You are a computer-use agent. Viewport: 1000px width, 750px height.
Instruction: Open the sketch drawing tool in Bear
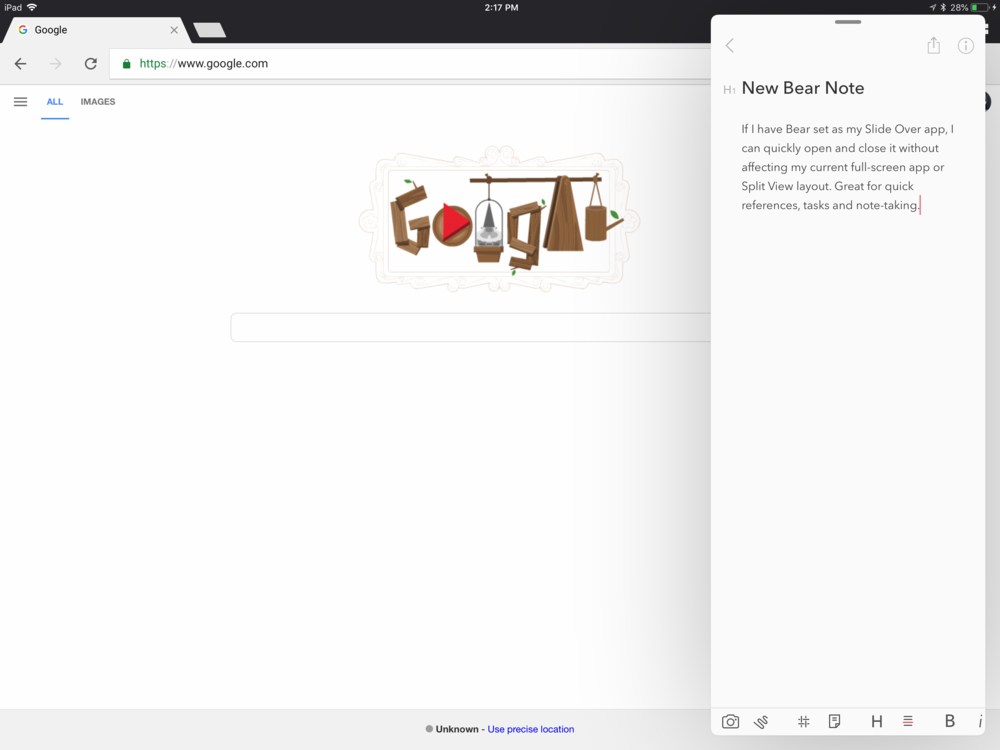tap(761, 721)
